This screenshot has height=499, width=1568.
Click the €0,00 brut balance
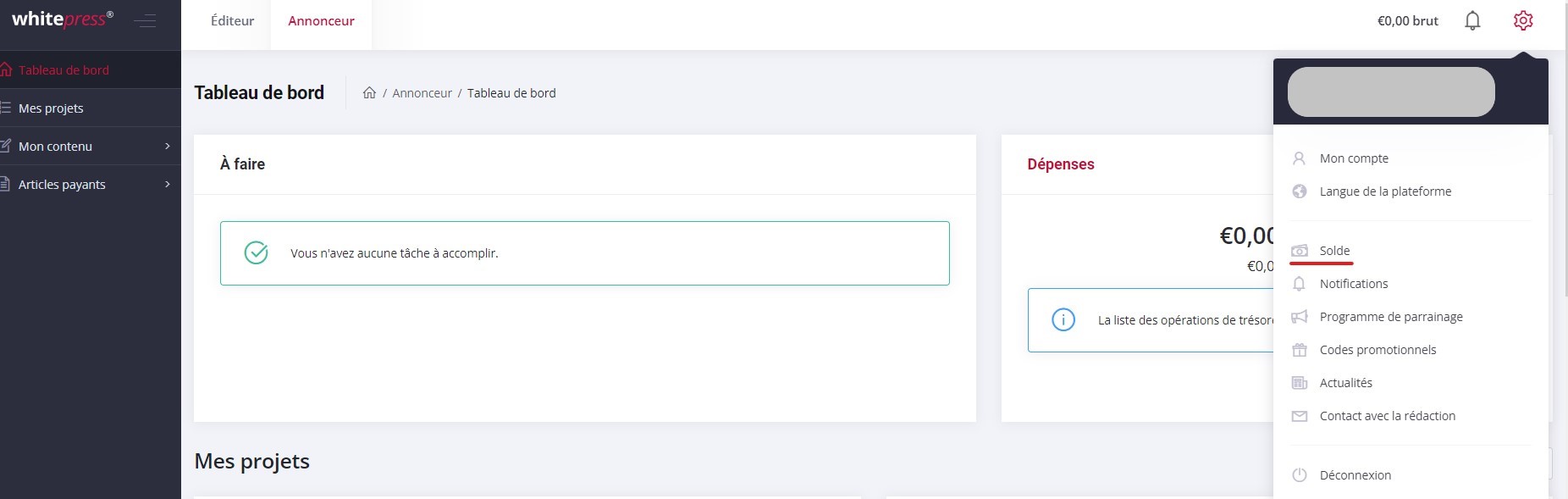1407,21
